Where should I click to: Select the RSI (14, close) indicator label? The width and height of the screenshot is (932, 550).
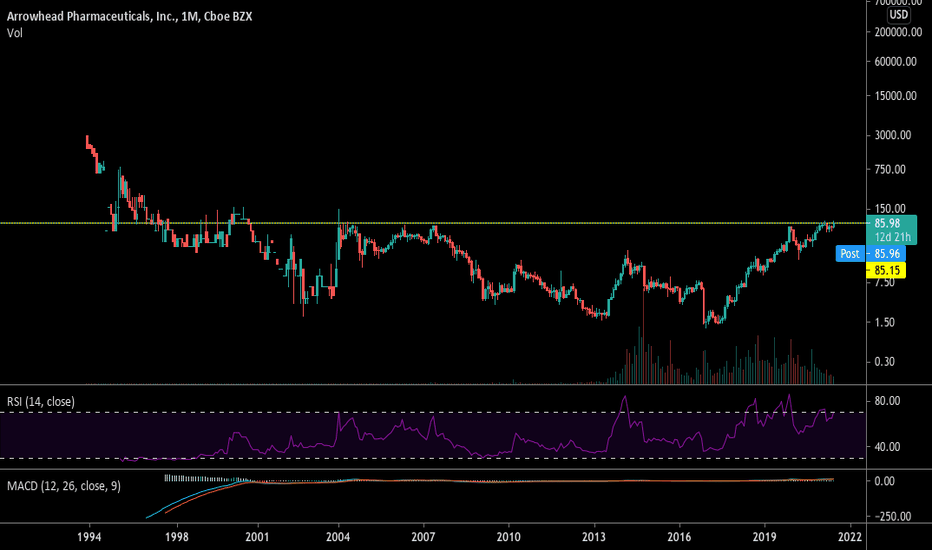pyautogui.click(x=41, y=402)
